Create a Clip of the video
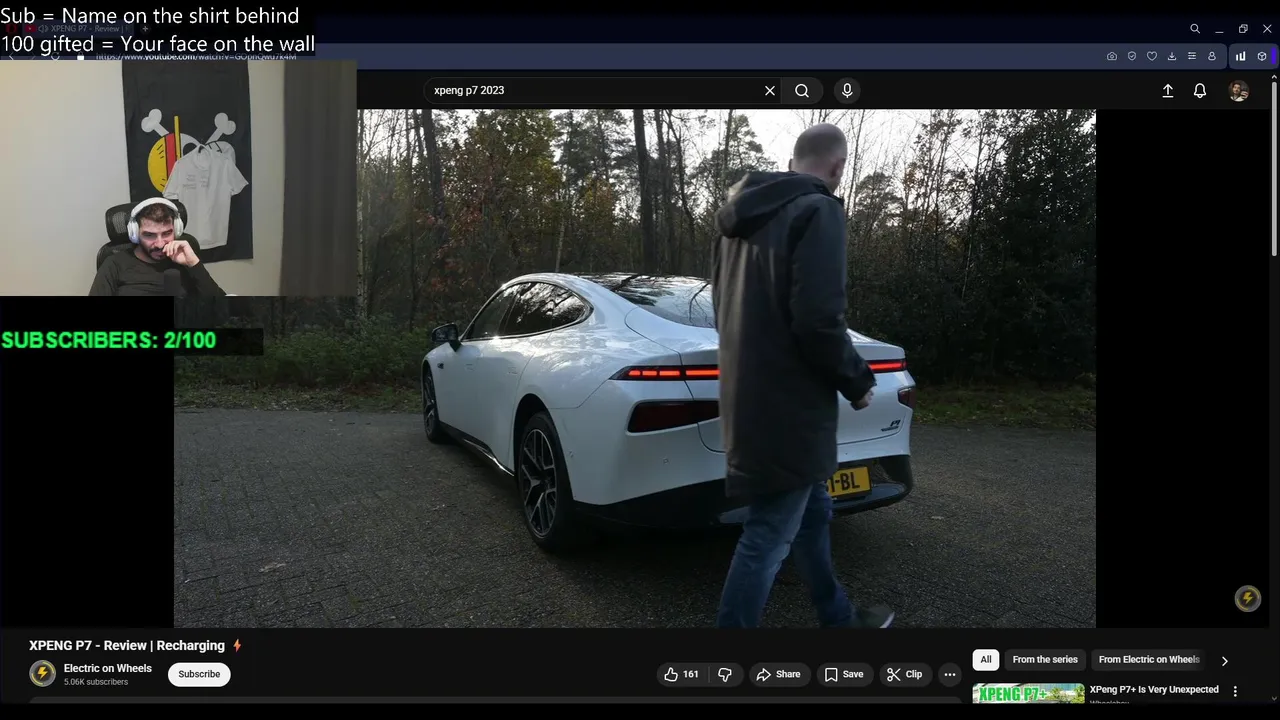This screenshot has width=1280, height=720. tap(905, 674)
